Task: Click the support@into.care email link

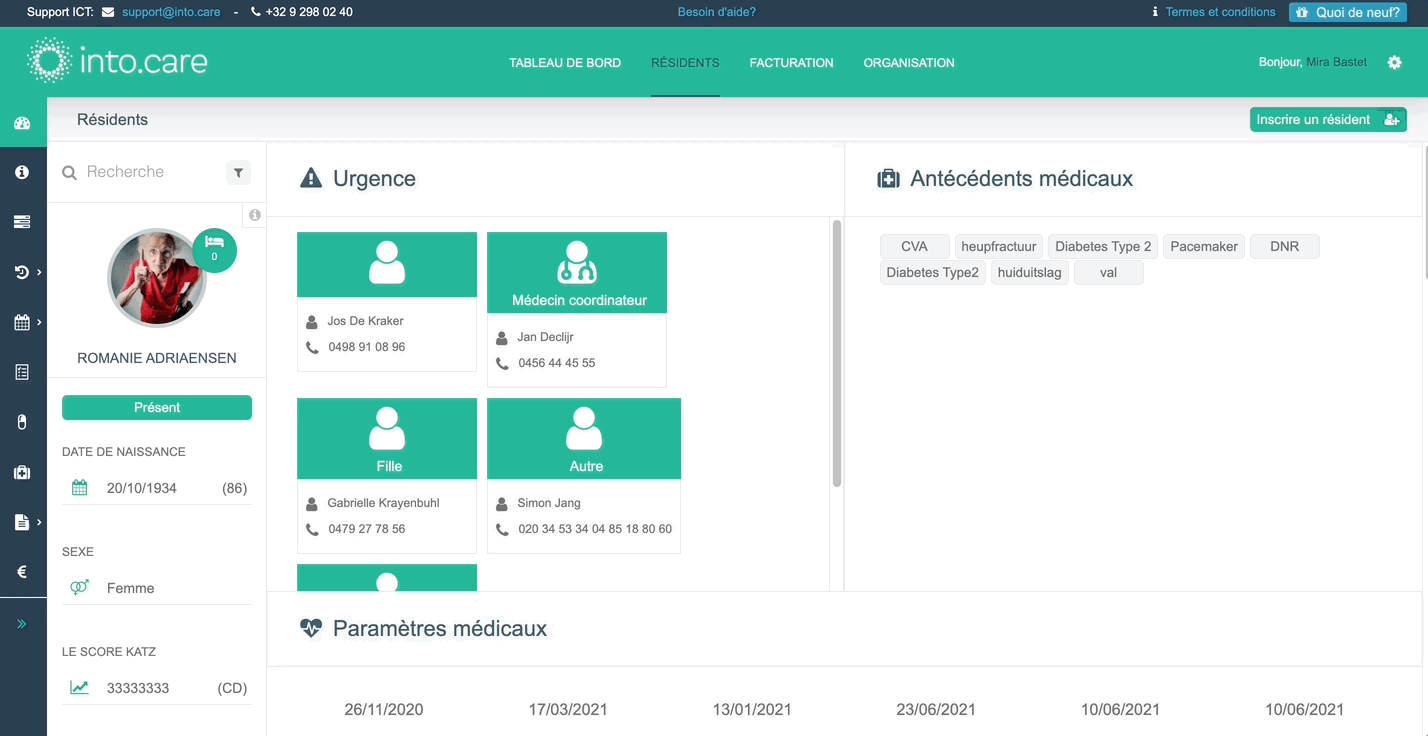Action: click(170, 12)
